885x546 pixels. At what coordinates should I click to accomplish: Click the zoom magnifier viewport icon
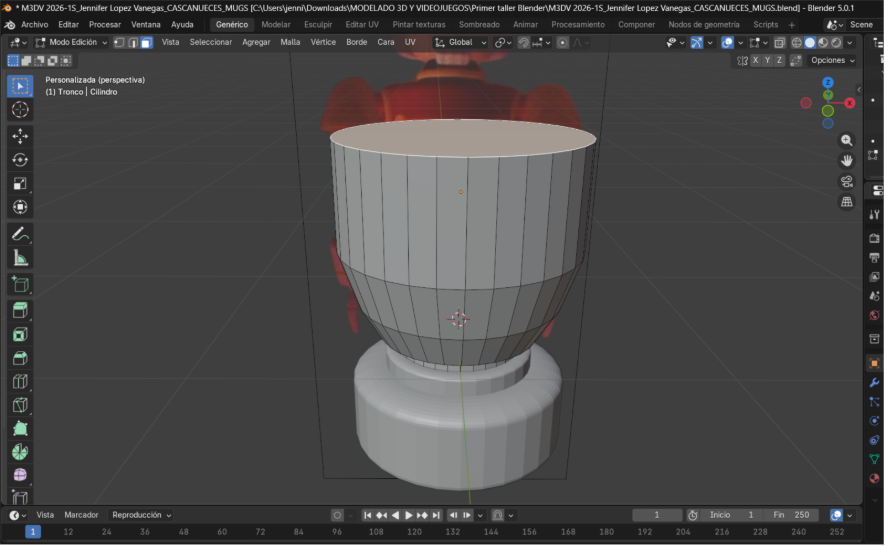pos(847,141)
